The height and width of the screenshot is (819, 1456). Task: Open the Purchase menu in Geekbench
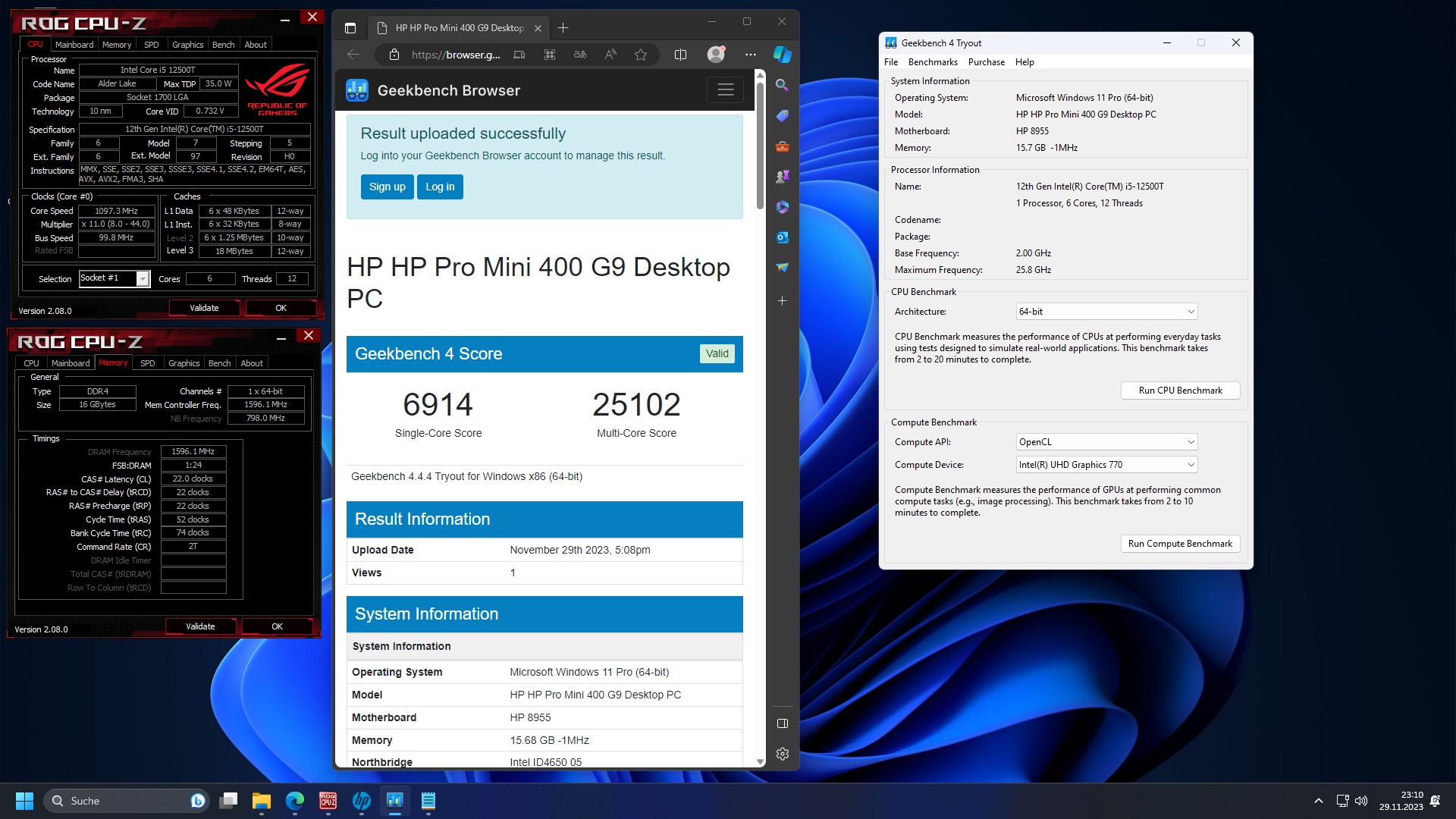coord(986,62)
